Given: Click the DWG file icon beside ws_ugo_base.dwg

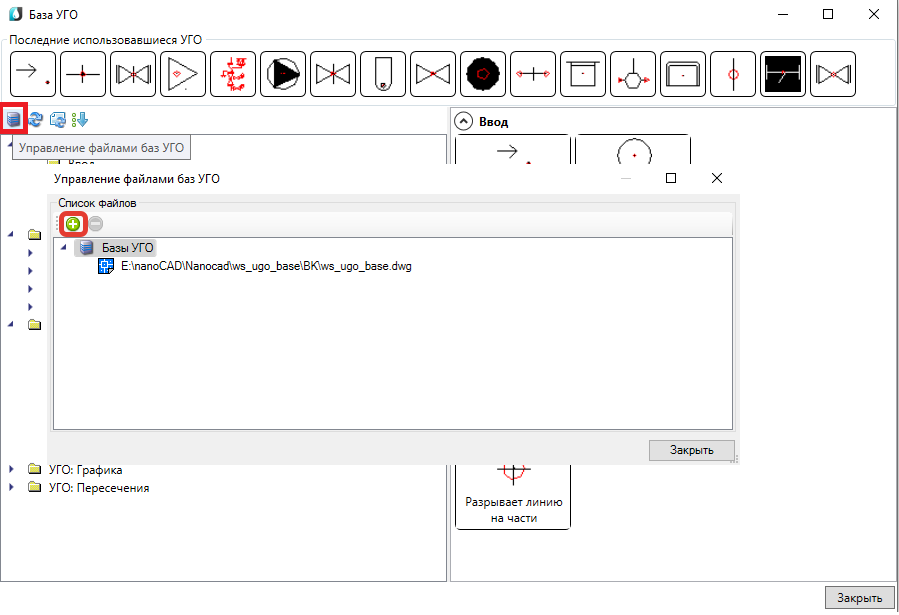Looking at the screenshot, I should click(106, 266).
